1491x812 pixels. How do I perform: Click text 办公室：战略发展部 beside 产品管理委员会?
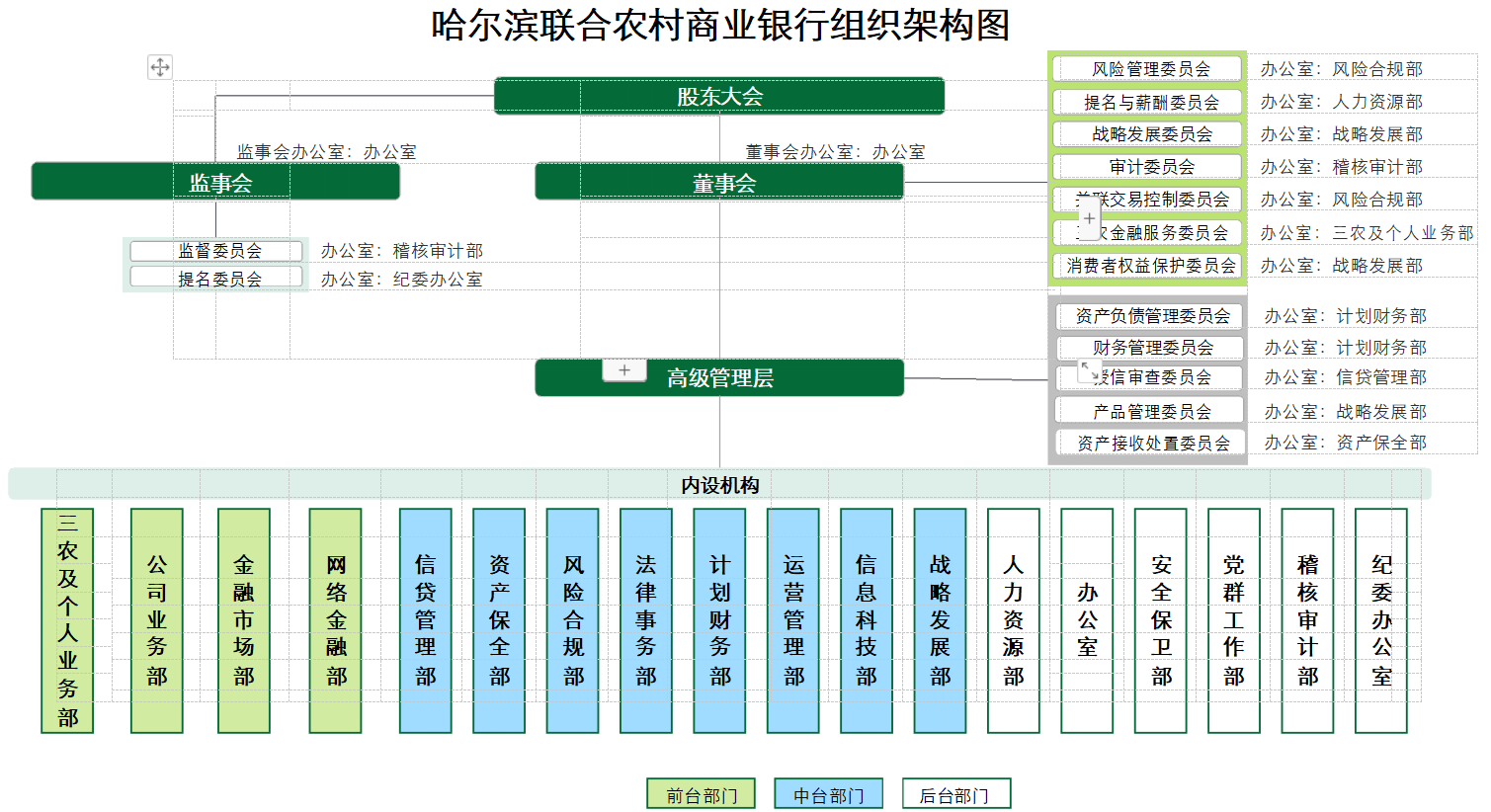(x=1346, y=412)
